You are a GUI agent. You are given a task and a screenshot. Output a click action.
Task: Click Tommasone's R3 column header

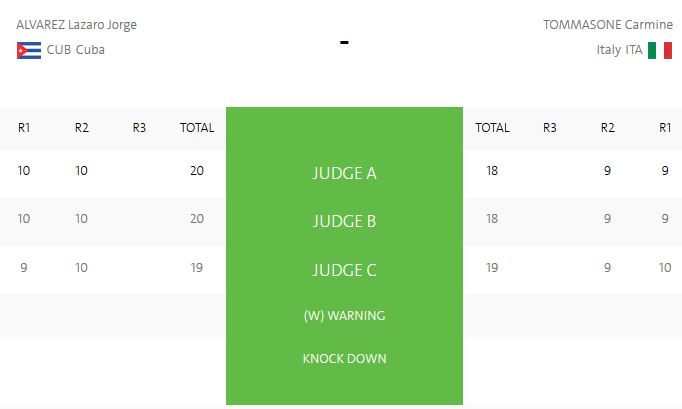[550, 128]
